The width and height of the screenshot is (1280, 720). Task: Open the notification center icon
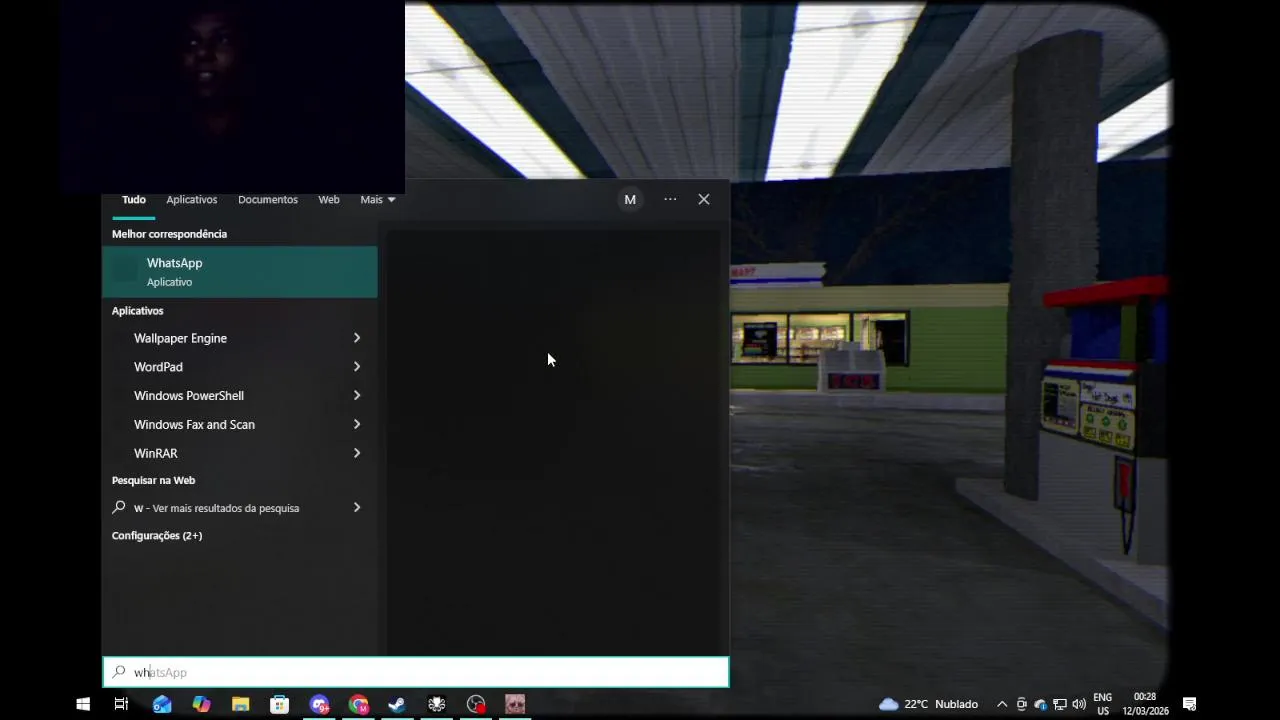[1190, 704]
